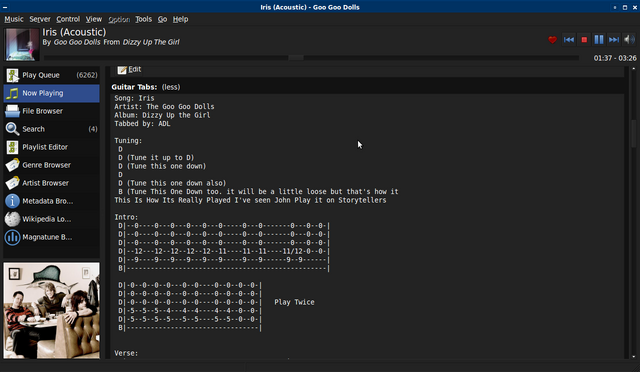The image size is (640, 372).
Task: Skip to next track
Action: pos(614,40)
